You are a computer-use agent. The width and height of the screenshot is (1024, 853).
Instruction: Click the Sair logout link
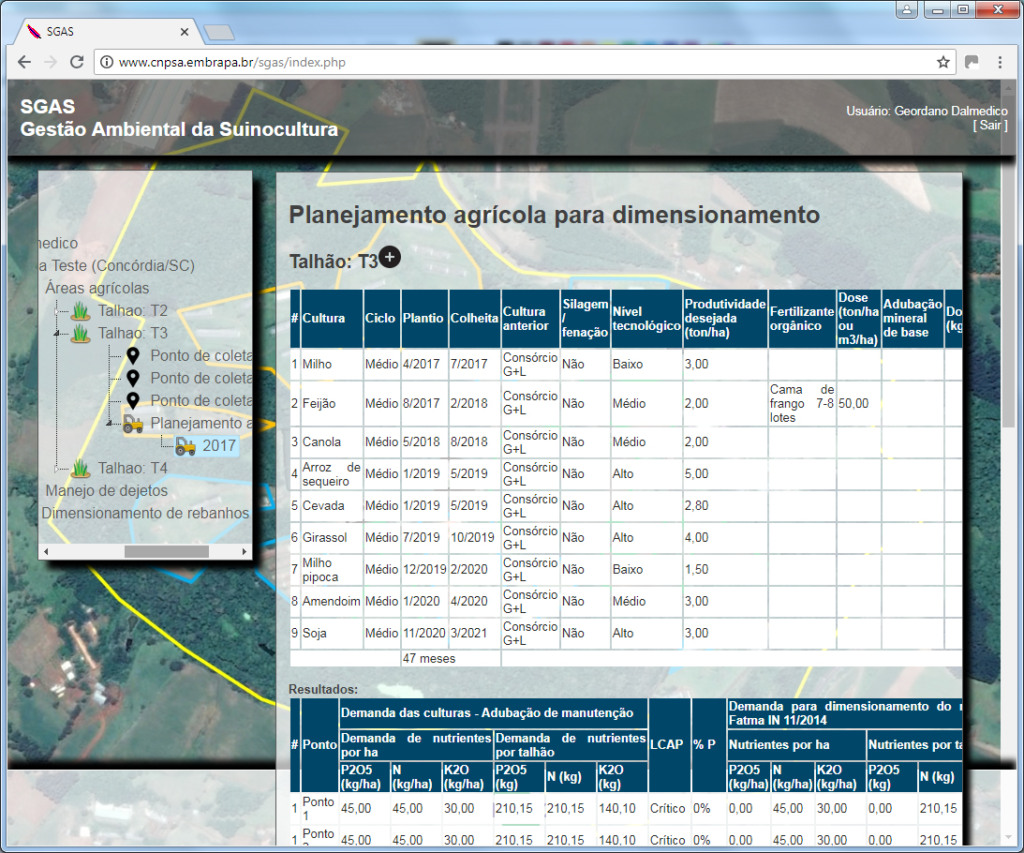(x=990, y=125)
